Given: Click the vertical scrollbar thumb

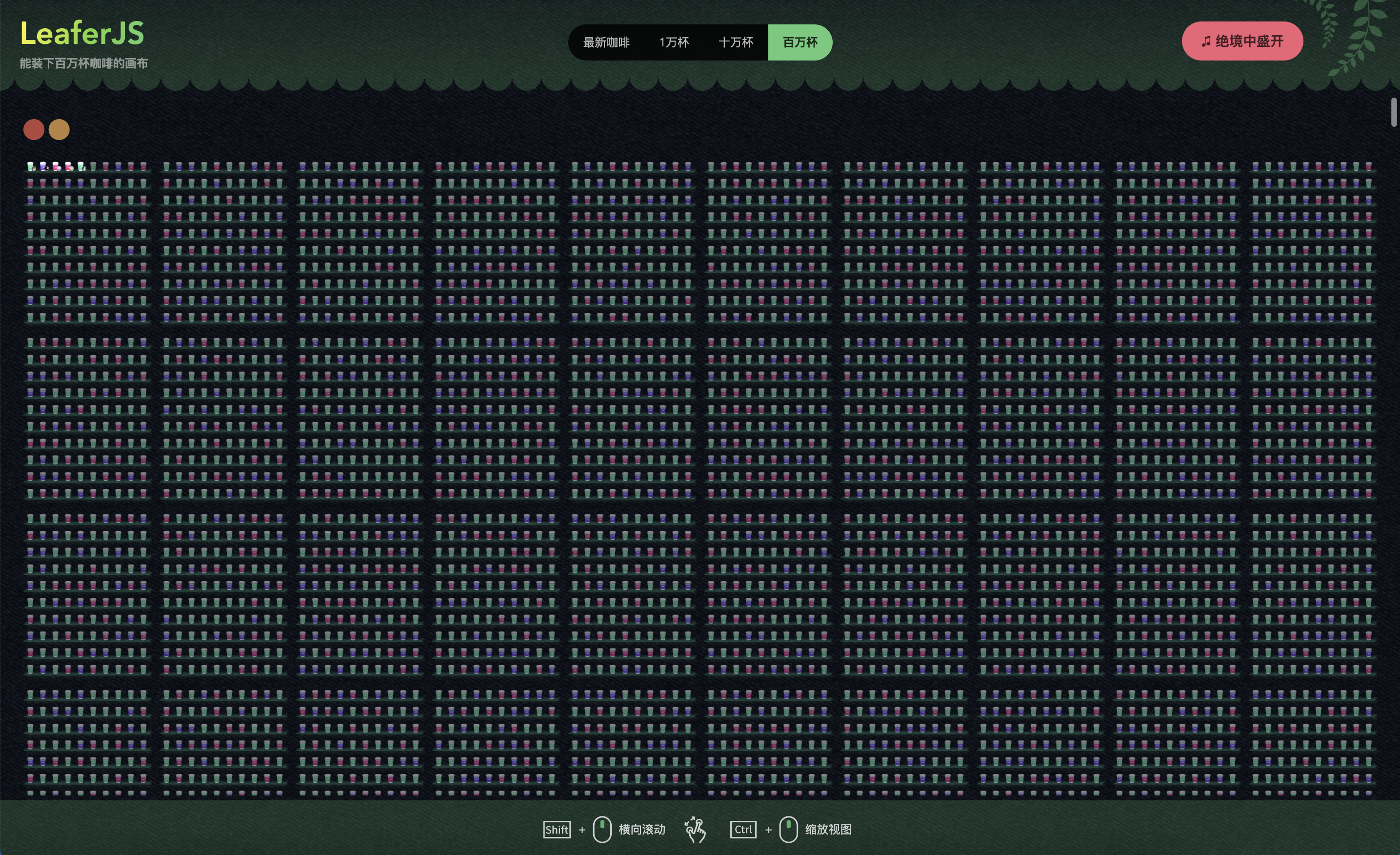Looking at the screenshot, I should [1394, 112].
